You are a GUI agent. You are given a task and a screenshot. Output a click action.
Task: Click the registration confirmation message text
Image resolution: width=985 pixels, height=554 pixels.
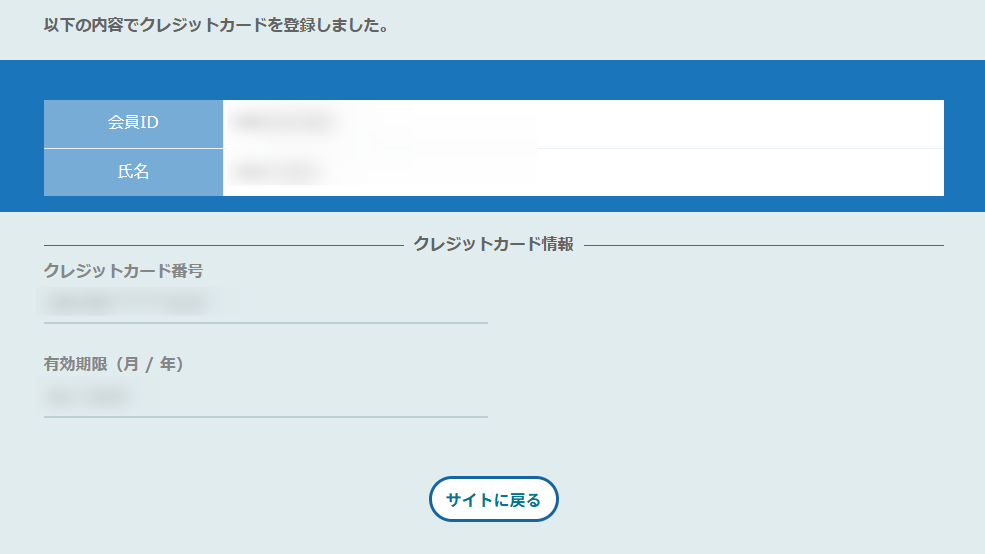tap(217, 26)
